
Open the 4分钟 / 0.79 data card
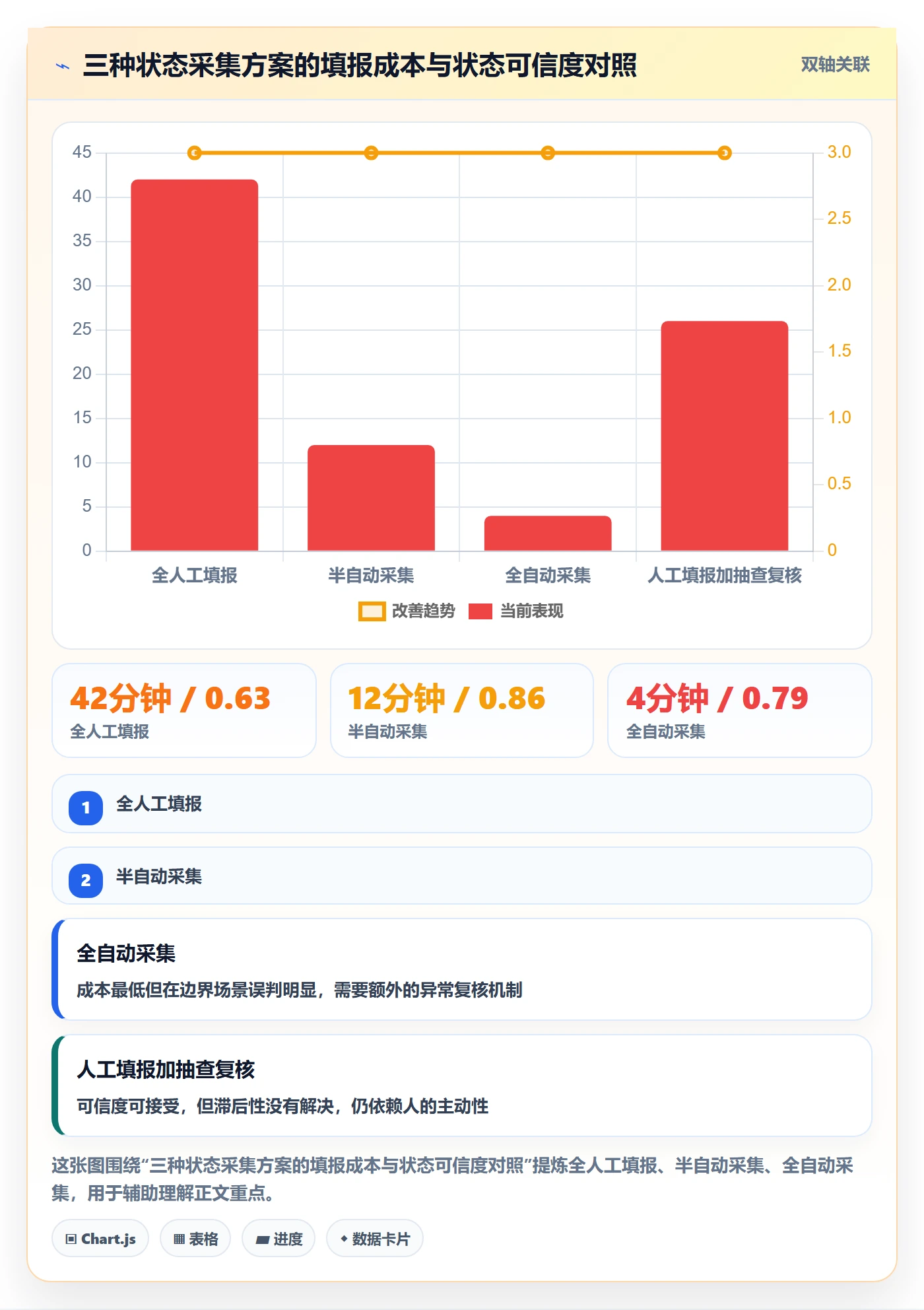pos(740,710)
